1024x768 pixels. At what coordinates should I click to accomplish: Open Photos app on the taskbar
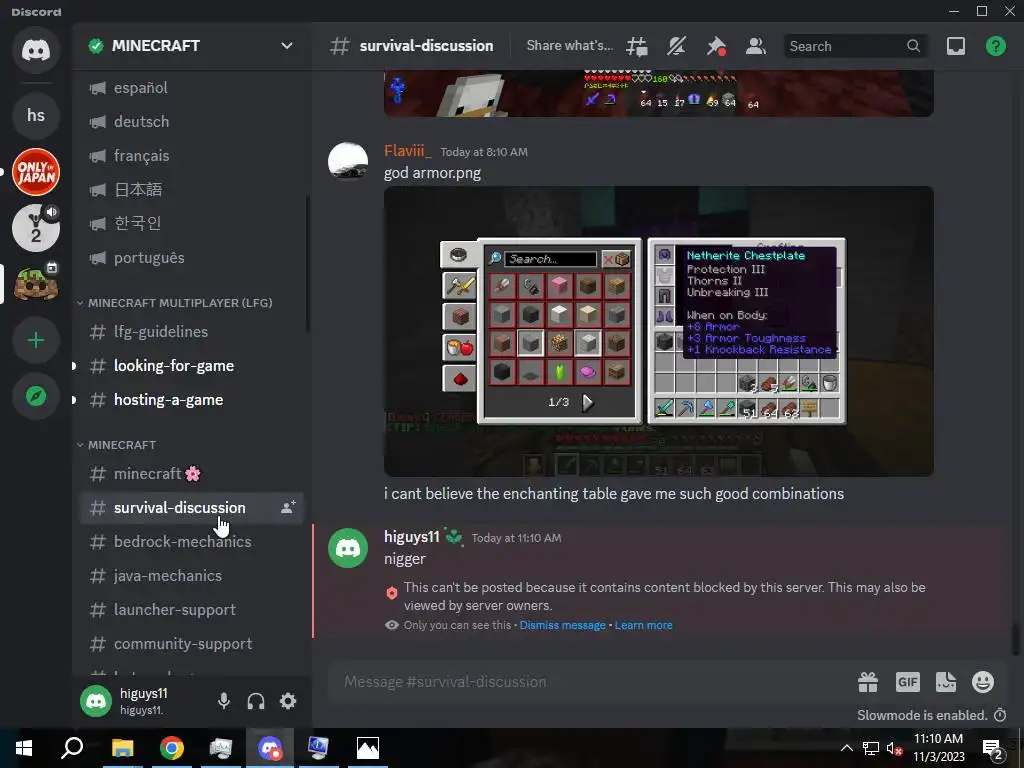click(368, 748)
